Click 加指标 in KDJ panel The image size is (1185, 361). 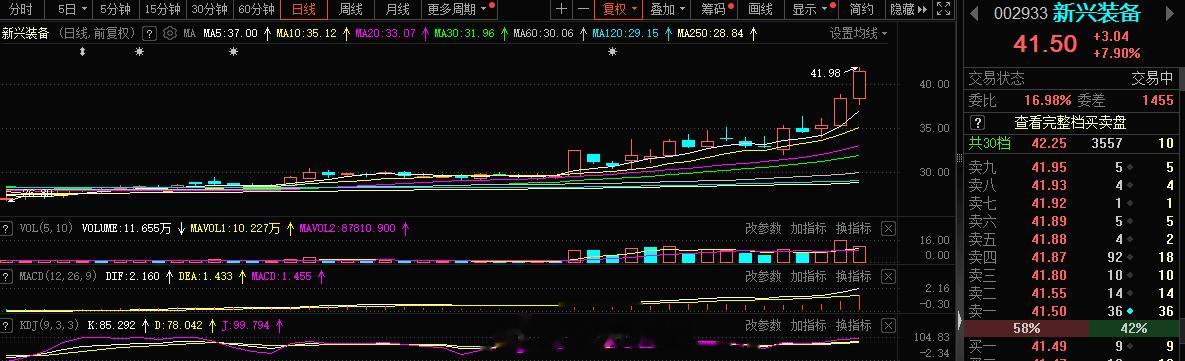(x=809, y=326)
